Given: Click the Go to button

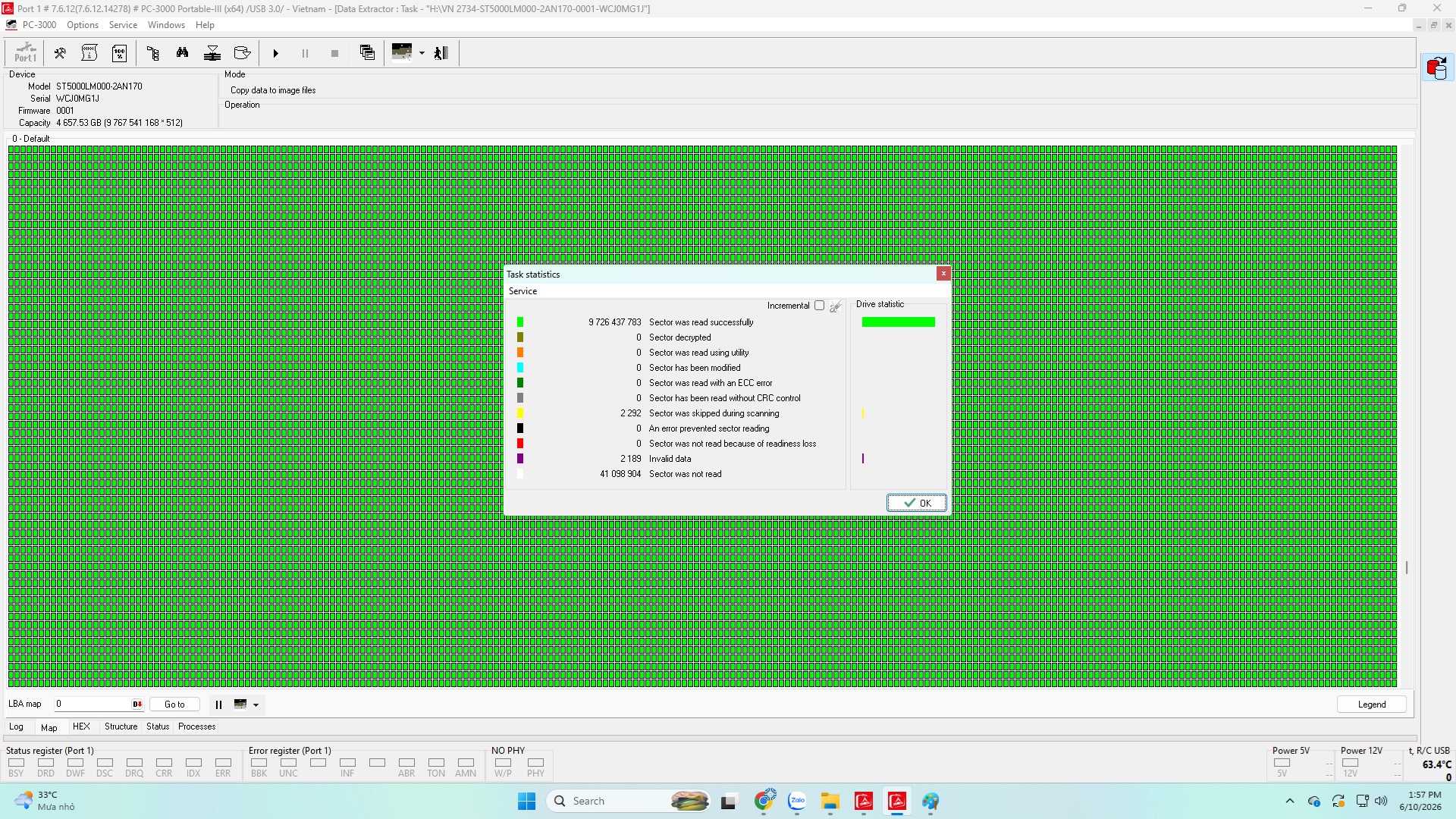Looking at the screenshot, I should [x=174, y=704].
